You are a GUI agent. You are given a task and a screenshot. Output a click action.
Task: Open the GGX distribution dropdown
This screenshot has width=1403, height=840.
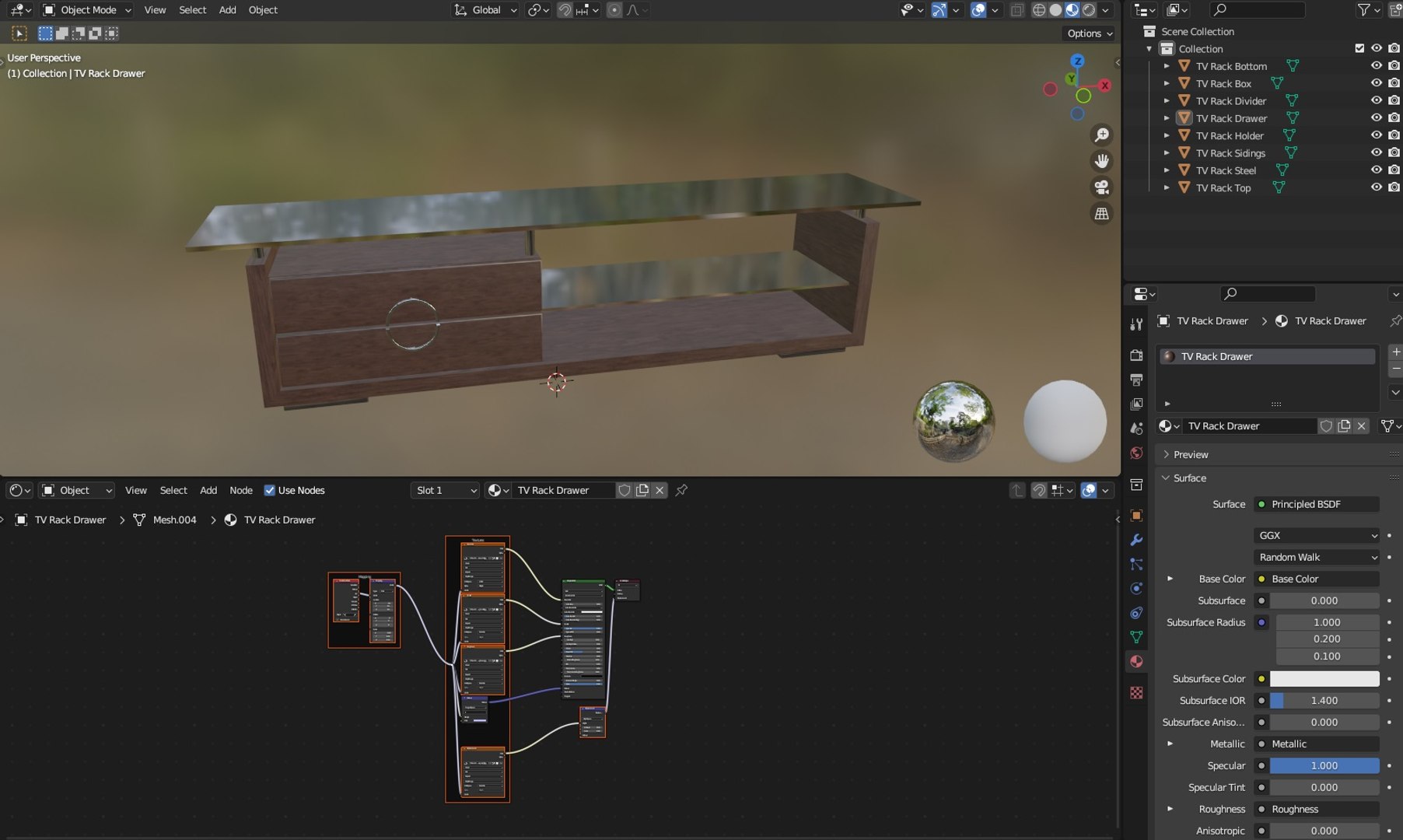1317,535
